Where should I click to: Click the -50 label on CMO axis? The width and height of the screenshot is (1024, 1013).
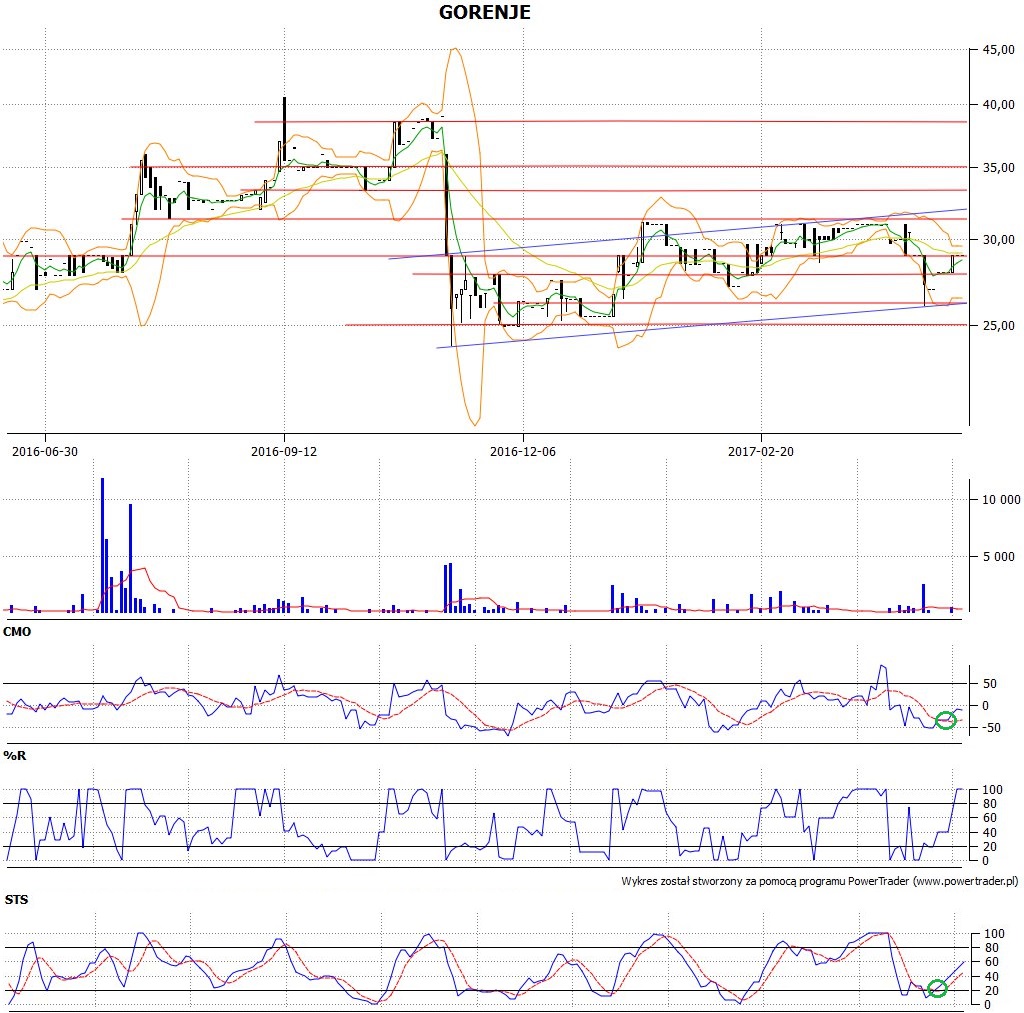990,728
